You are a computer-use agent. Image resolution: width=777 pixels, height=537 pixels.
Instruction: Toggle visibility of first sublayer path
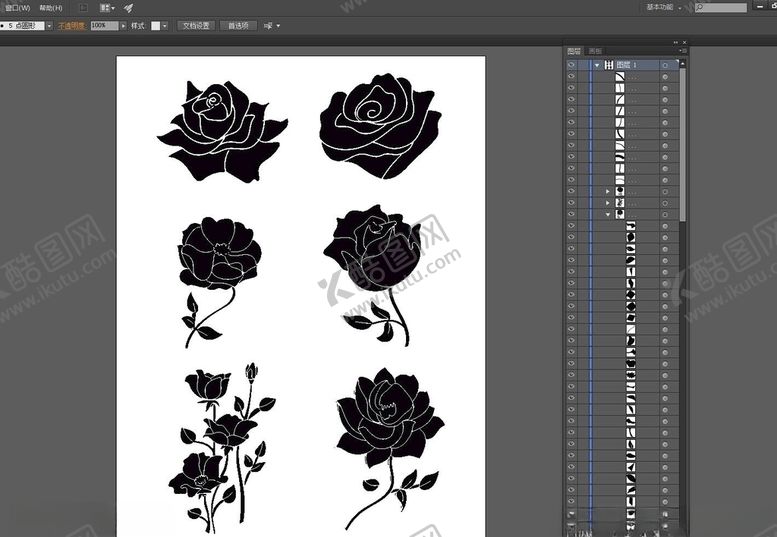[571, 76]
